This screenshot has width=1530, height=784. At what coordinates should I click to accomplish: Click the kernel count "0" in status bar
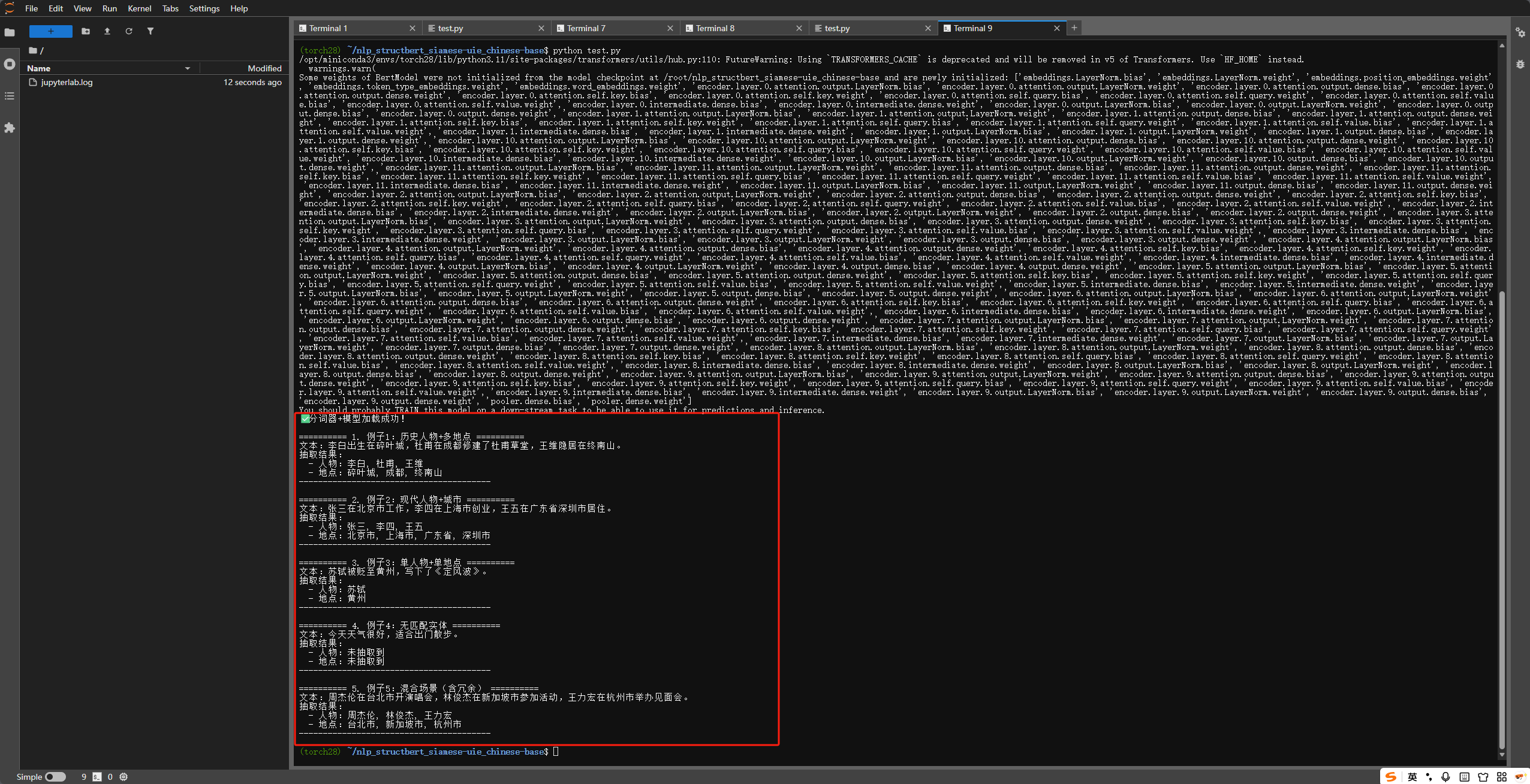(x=110, y=777)
